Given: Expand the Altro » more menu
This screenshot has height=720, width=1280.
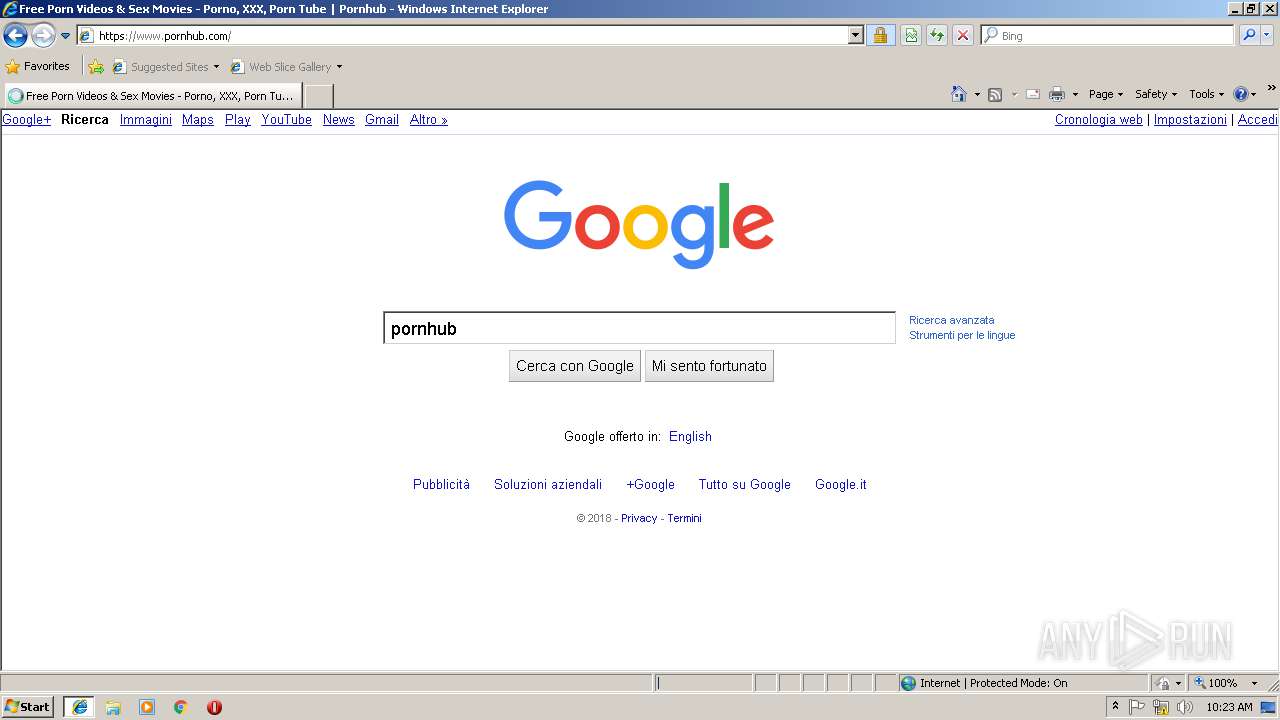Looking at the screenshot, I should tap(429, 120).
